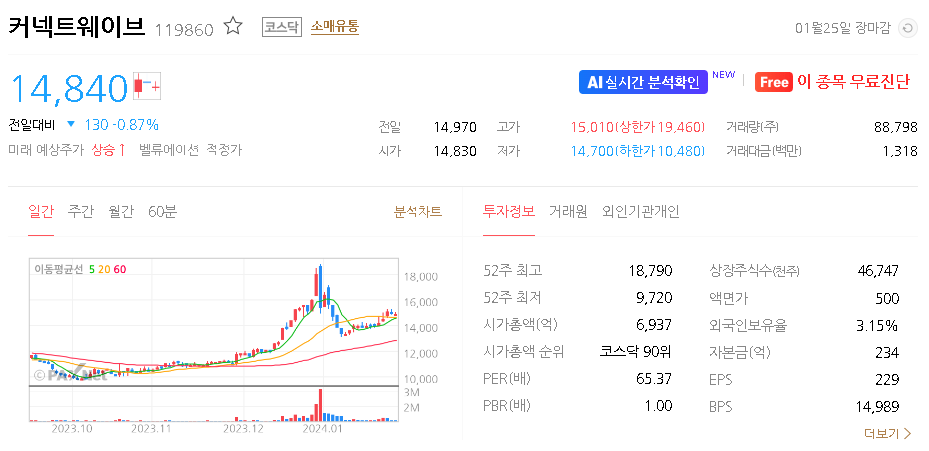
Task: Click PER(배) value 65.37
Action: 654,379
